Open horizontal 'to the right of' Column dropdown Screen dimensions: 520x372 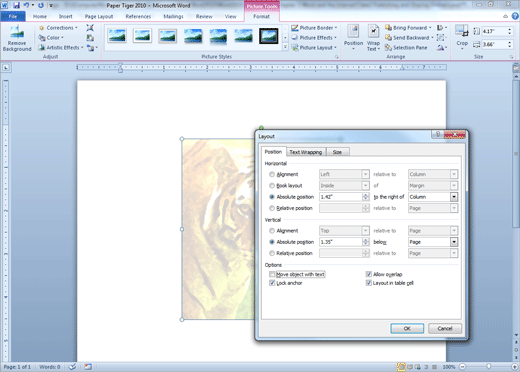point(454,197)
